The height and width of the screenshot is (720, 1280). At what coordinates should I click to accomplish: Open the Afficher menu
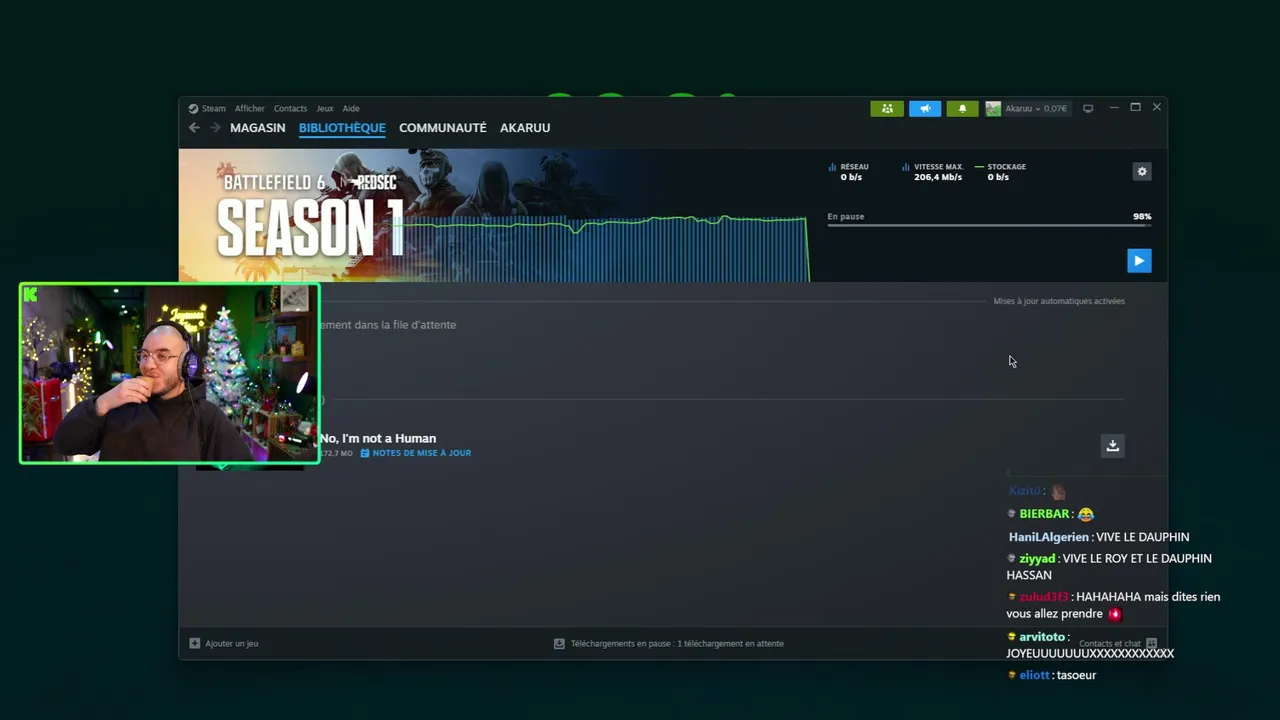tap(250, 108)
